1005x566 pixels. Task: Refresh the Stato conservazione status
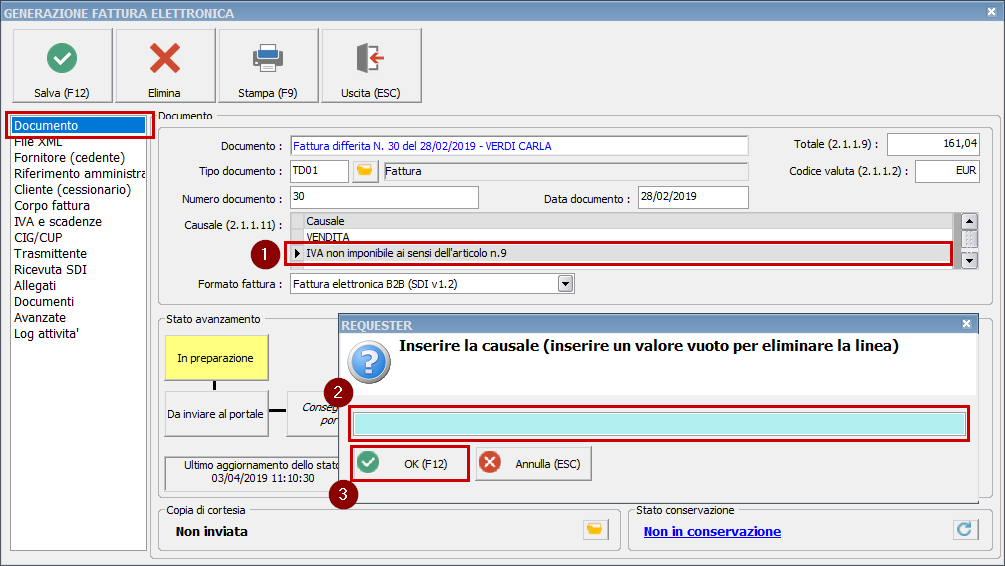click(965, 530)
